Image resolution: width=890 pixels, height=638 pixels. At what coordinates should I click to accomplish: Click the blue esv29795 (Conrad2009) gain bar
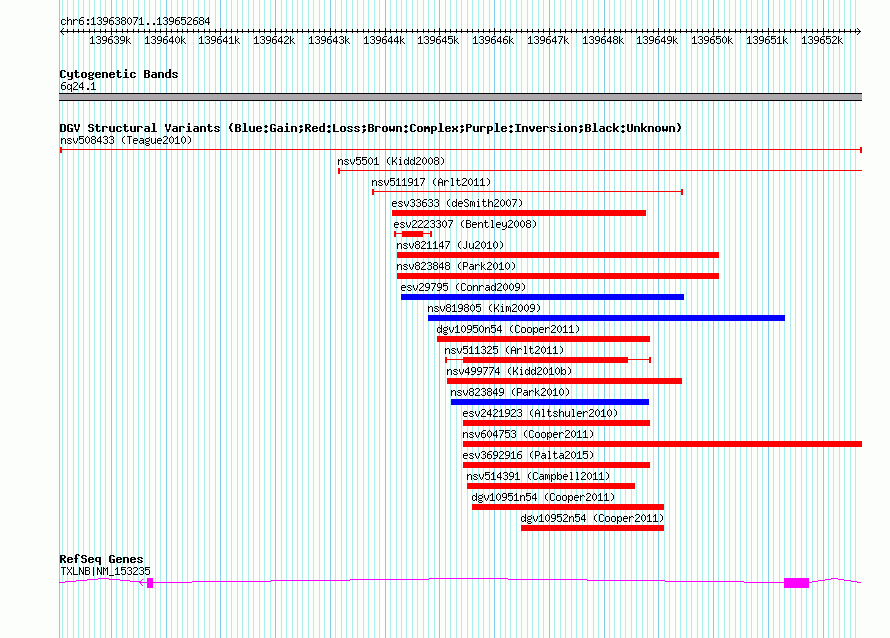(542, 297)
